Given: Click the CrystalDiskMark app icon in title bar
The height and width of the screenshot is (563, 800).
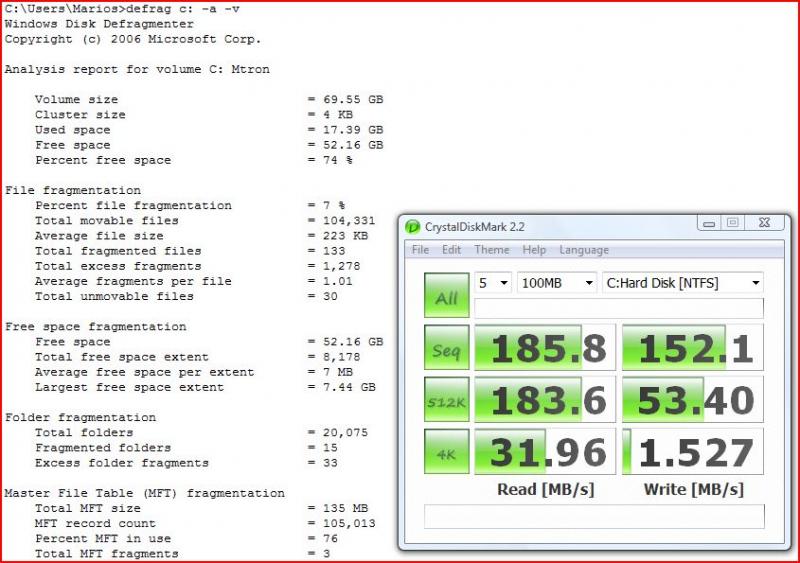Looking at the screenshot, I should pos(412,227).
